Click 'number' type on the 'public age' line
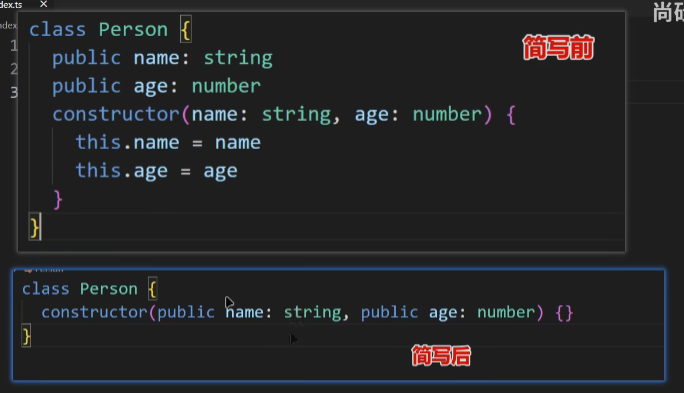684x393 pixels. (x=226, y=86)
